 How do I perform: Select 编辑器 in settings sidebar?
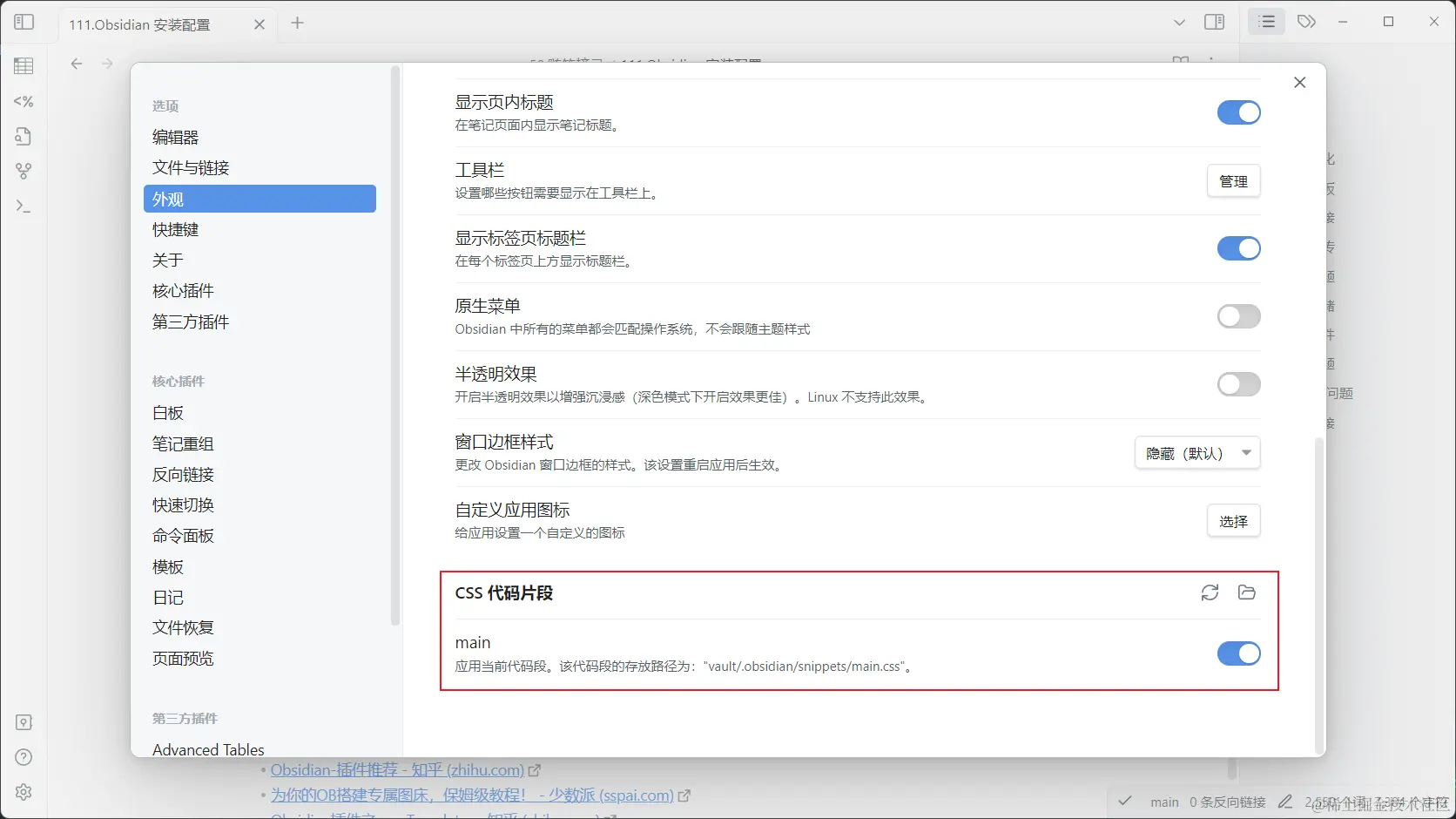click(x=260, y=137)
